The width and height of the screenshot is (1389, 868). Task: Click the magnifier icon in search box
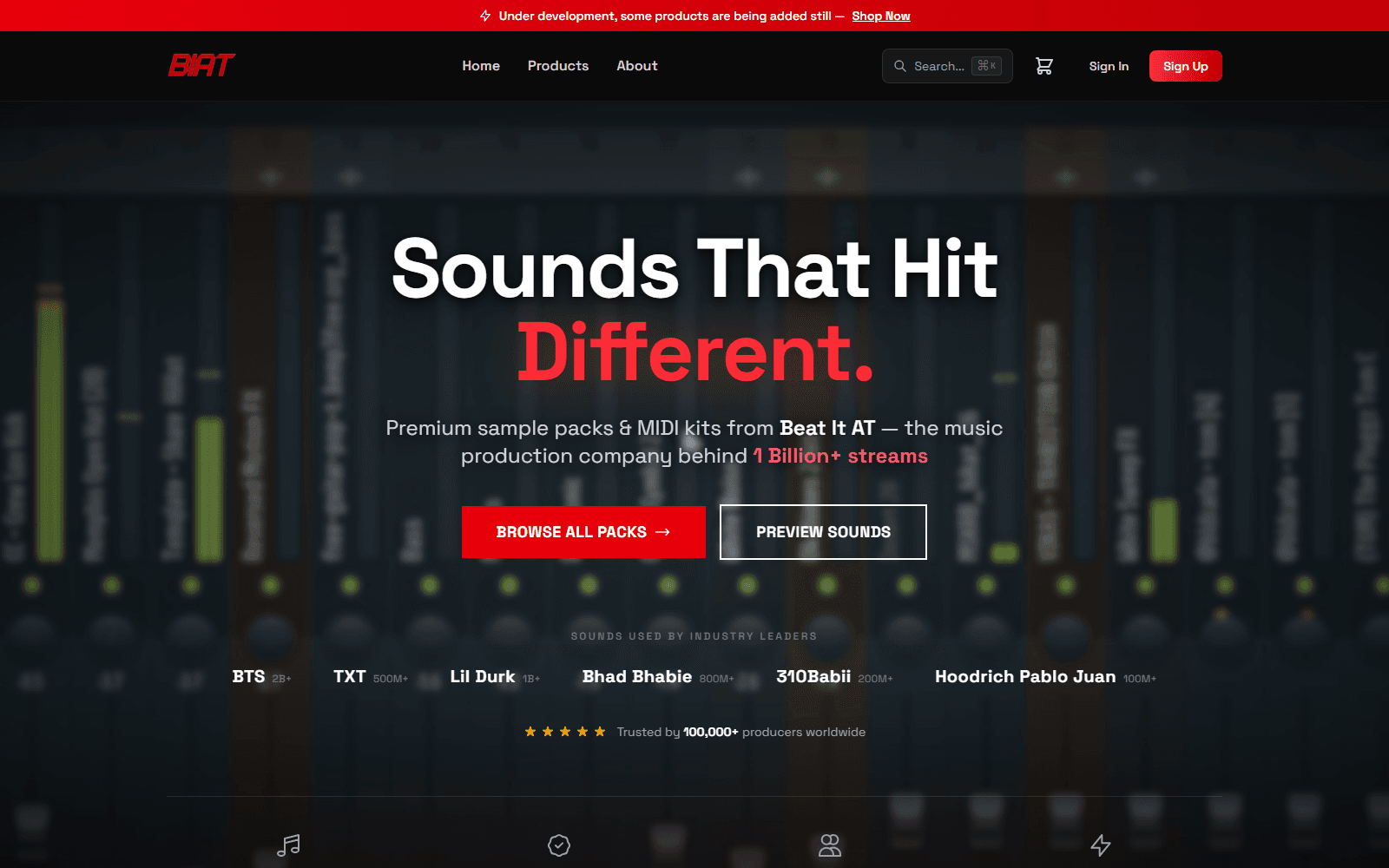coord(900,66)
